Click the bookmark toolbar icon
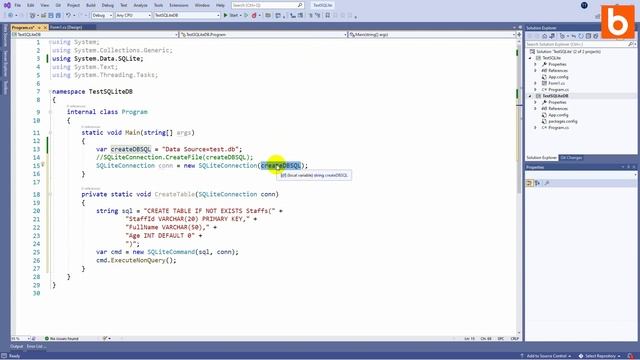The height and width of the screenshot is (360, 640). click(x=327, y=15)
